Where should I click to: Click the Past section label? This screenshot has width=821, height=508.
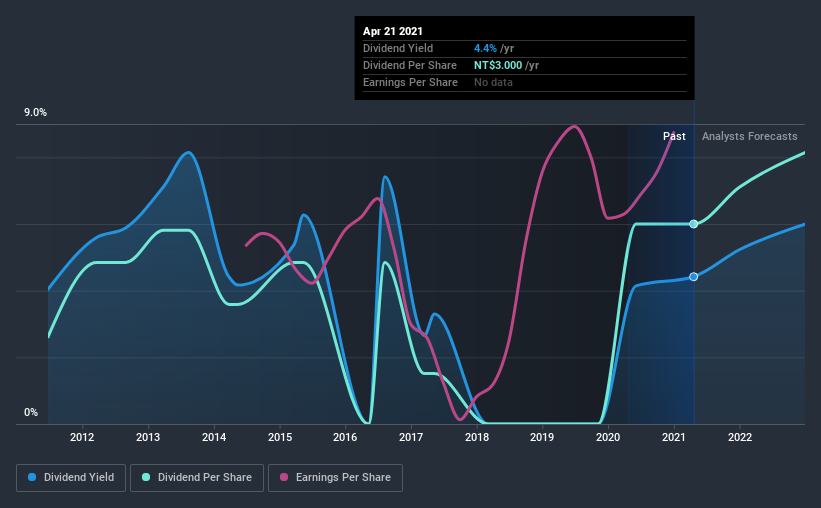pyautogui.click(x=674, y=136)
